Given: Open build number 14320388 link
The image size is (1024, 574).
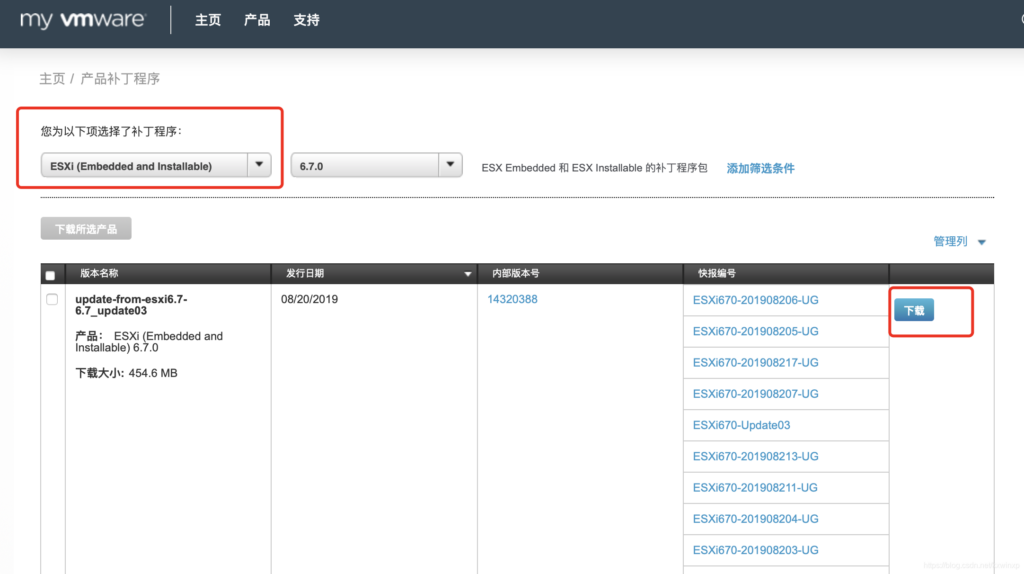Looking at the screenshot, I should (x=512, y=299).
